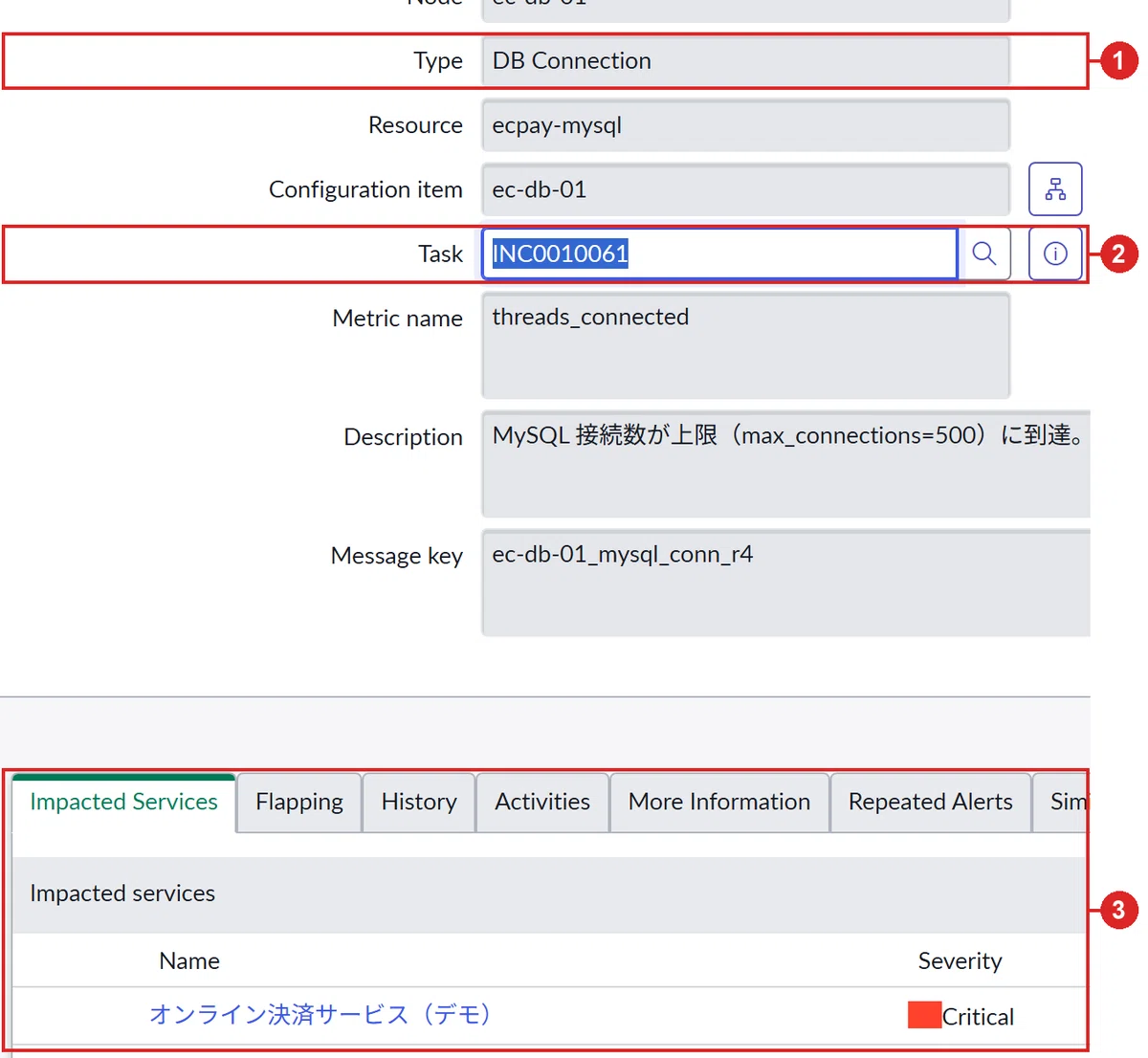
Task: Click the Message key field ec-db-01_mysql_conn_r4
Action: 786,583
